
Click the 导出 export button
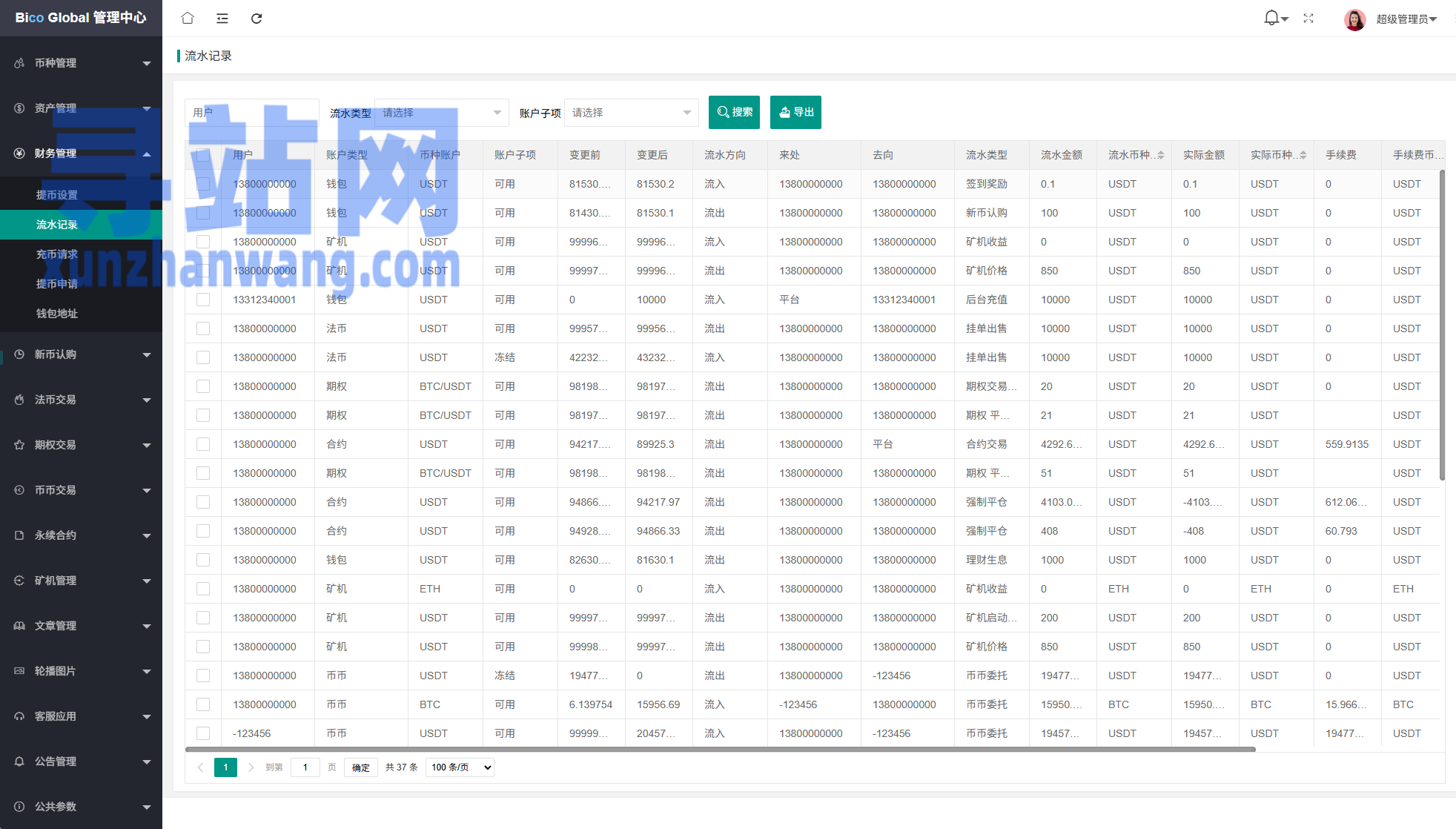click(x=795, y=113)
